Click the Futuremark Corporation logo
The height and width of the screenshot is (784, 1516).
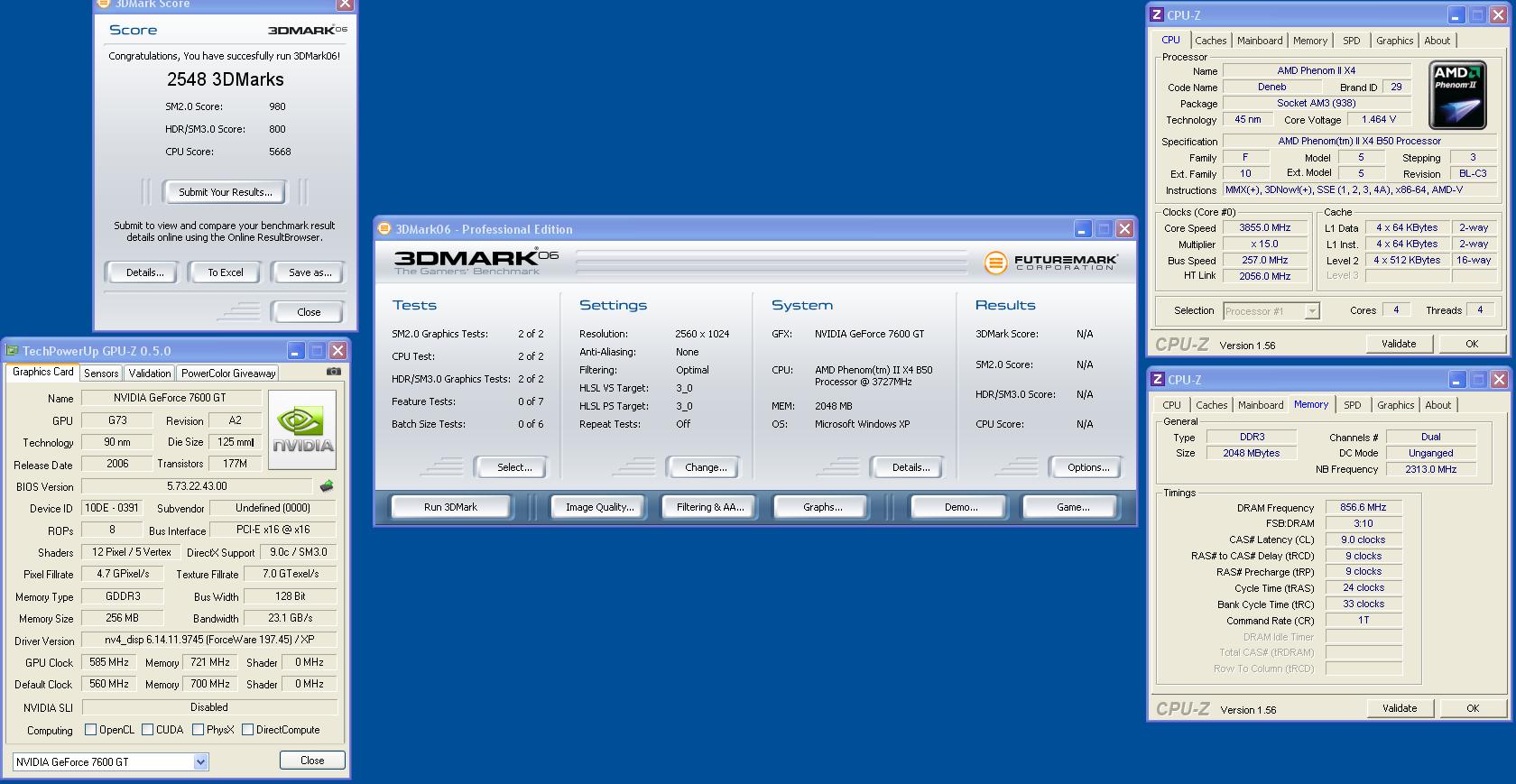point(1050,263)
